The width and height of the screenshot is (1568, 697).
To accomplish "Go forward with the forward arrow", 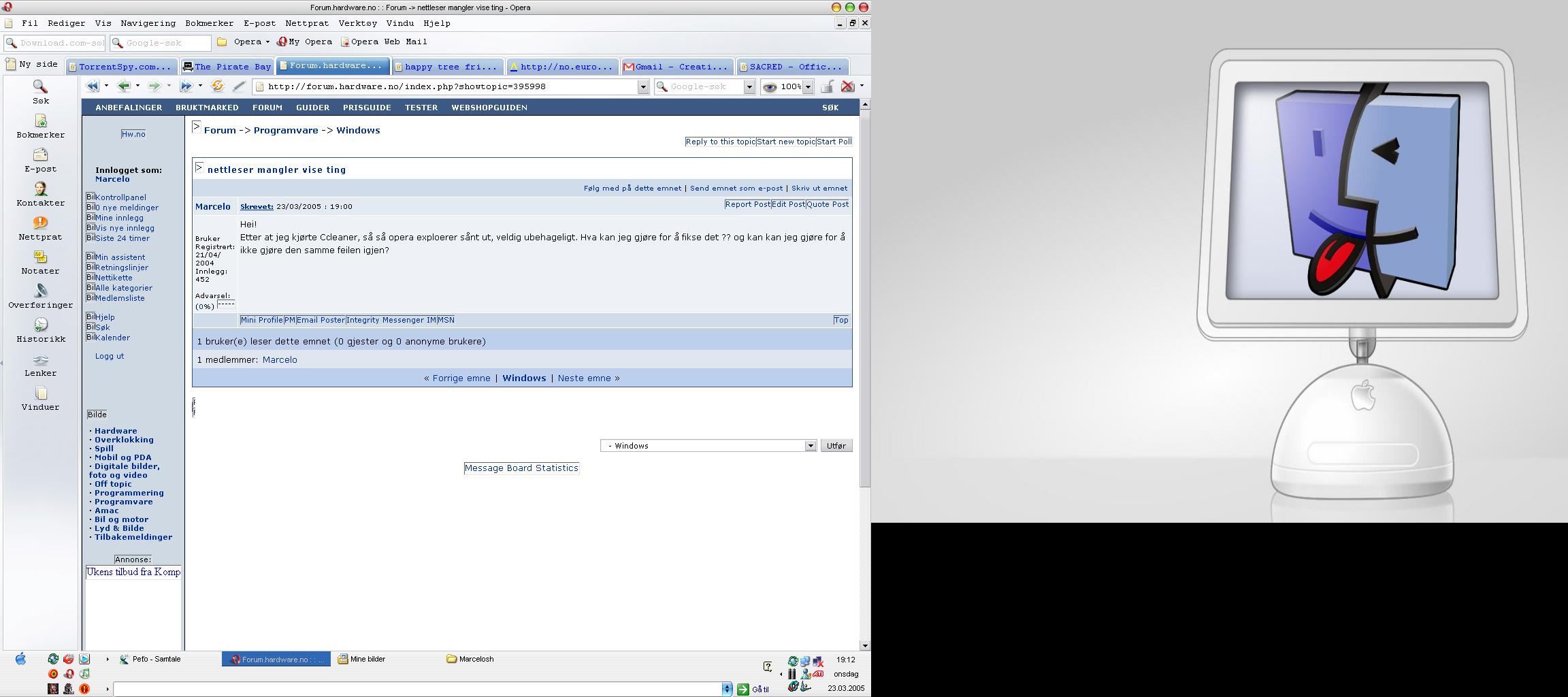I will pos(154,86).
